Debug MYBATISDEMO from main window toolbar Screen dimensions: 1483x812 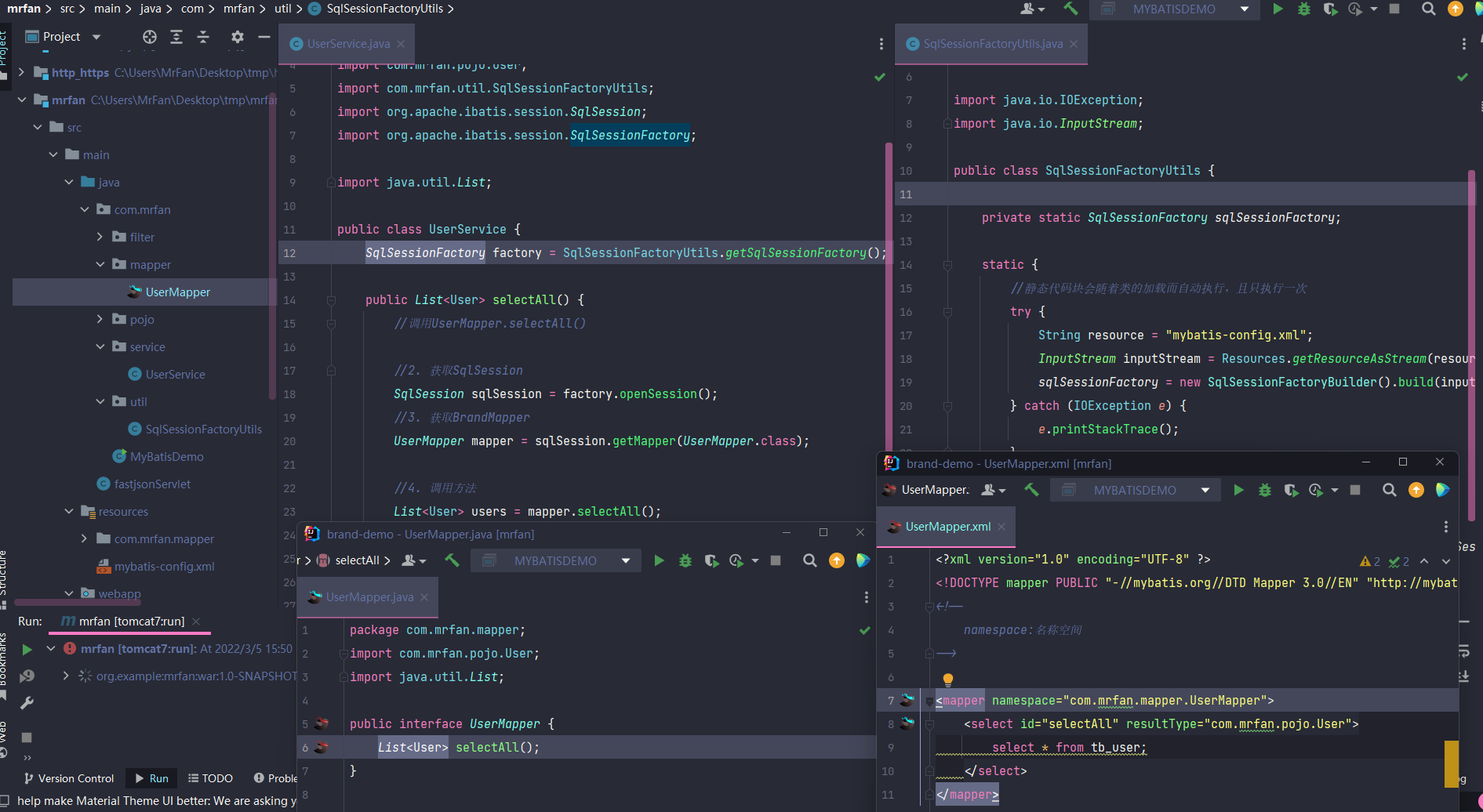pos(1304,9)
